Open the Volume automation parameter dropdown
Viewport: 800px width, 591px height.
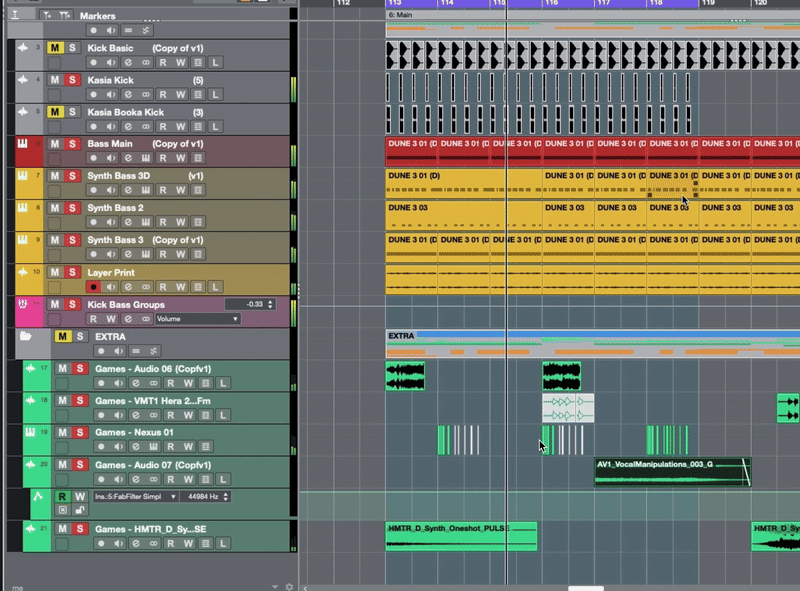point(197,319)
